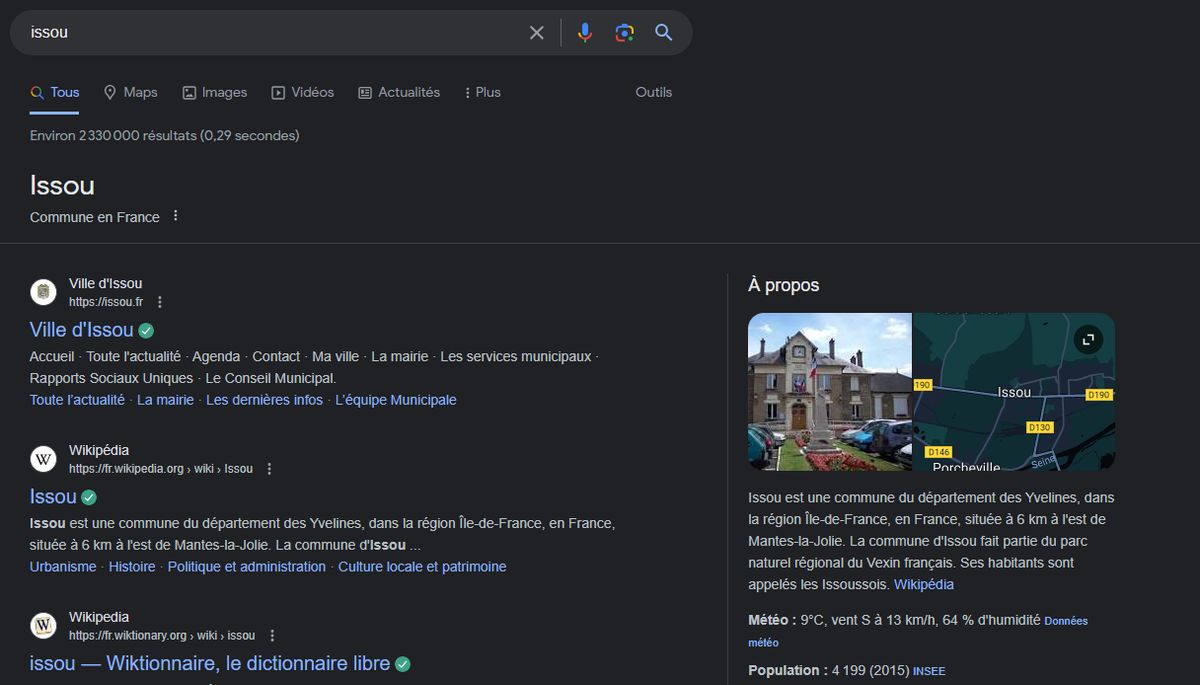Start voice search with microphone icon

pyautogui.click(x=585, y=33)
